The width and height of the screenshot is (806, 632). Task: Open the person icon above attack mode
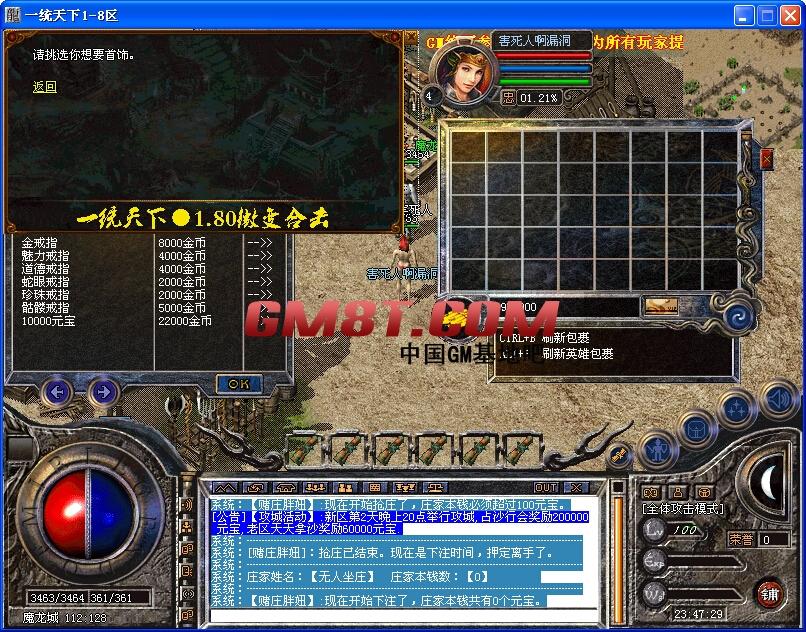678,493
